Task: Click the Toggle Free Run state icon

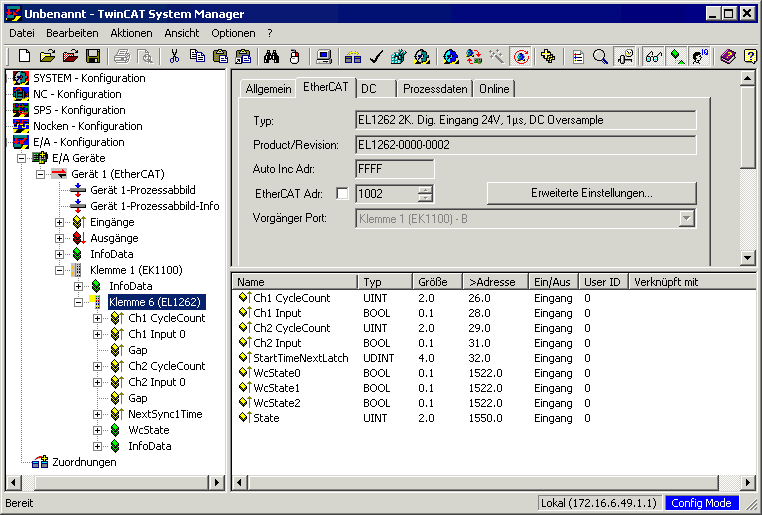Action: tap(521, 57)
